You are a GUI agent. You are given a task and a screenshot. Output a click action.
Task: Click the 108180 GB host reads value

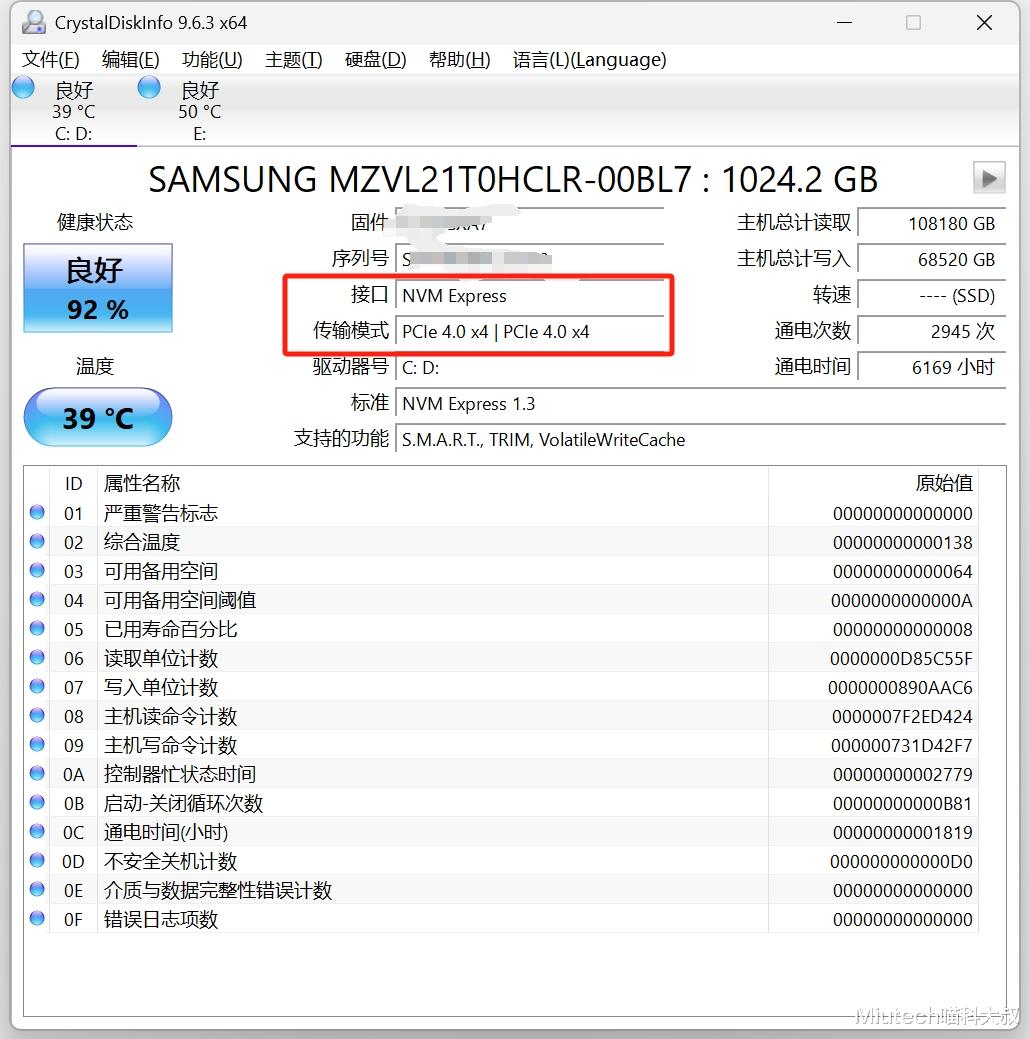[x=932, y=223]
